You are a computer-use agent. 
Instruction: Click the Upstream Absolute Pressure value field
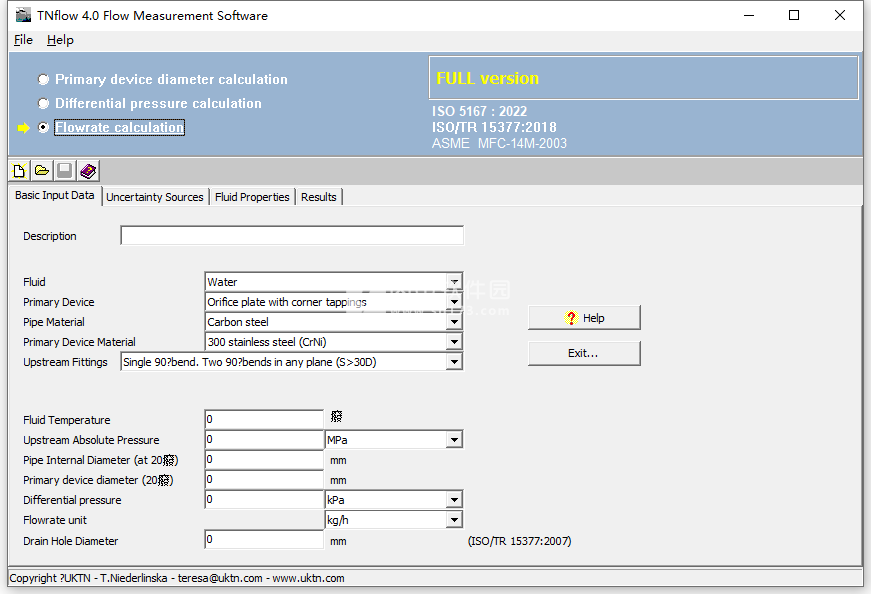[x=264, y=439]
